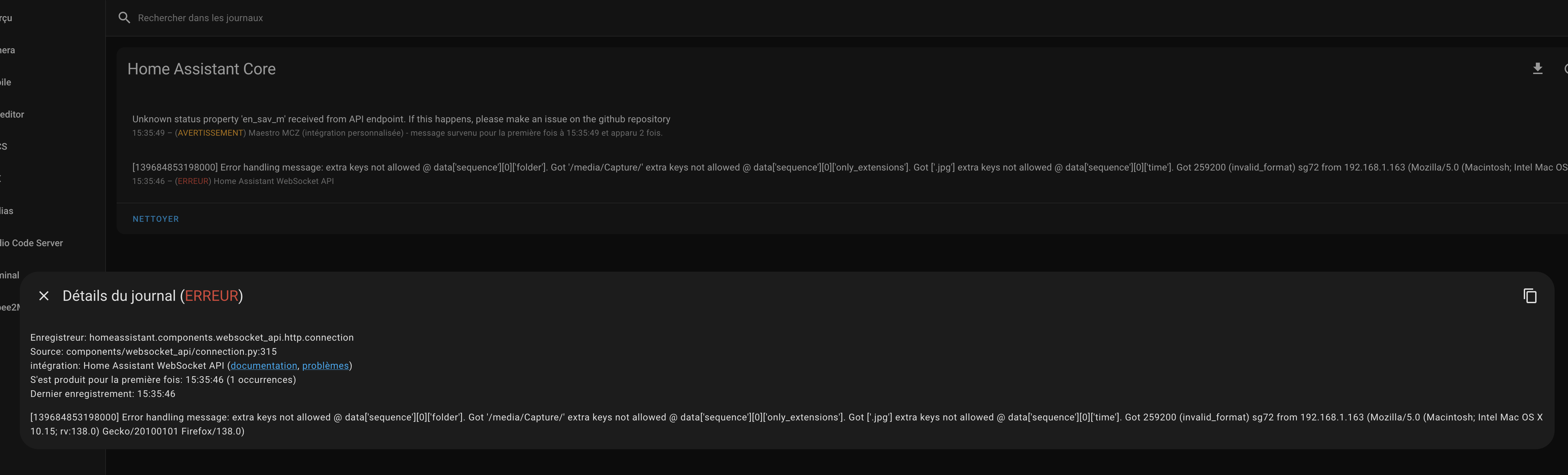Select the sidebar item ending in 'nera'

pos(7,50)
